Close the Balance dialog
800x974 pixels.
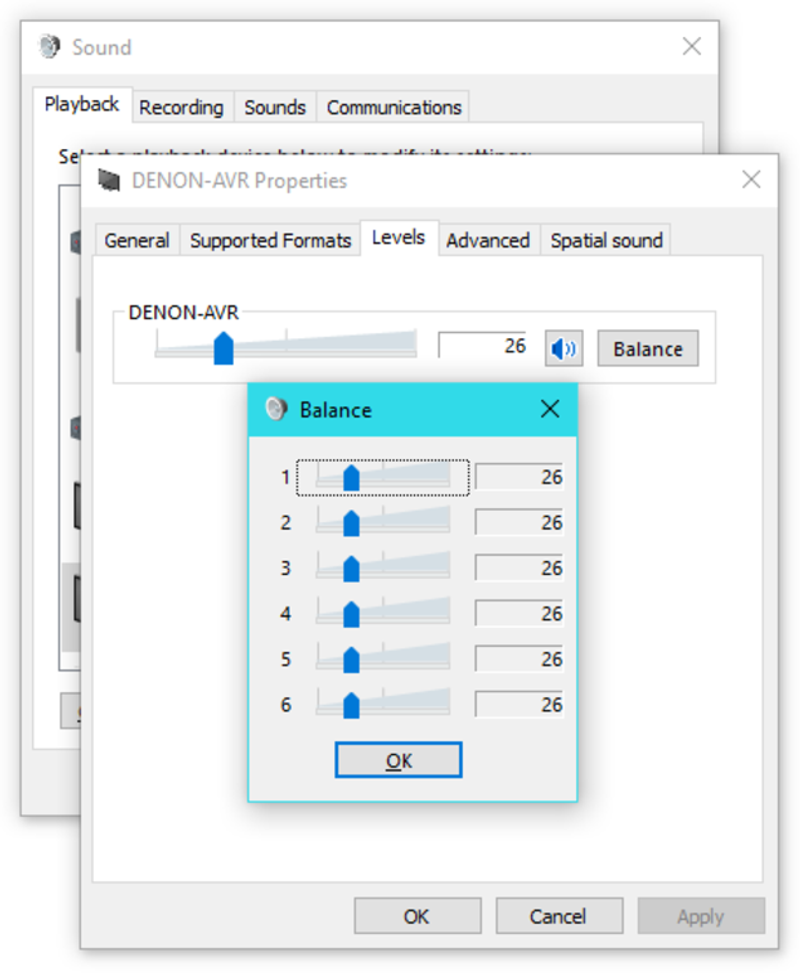pos(550,409)
